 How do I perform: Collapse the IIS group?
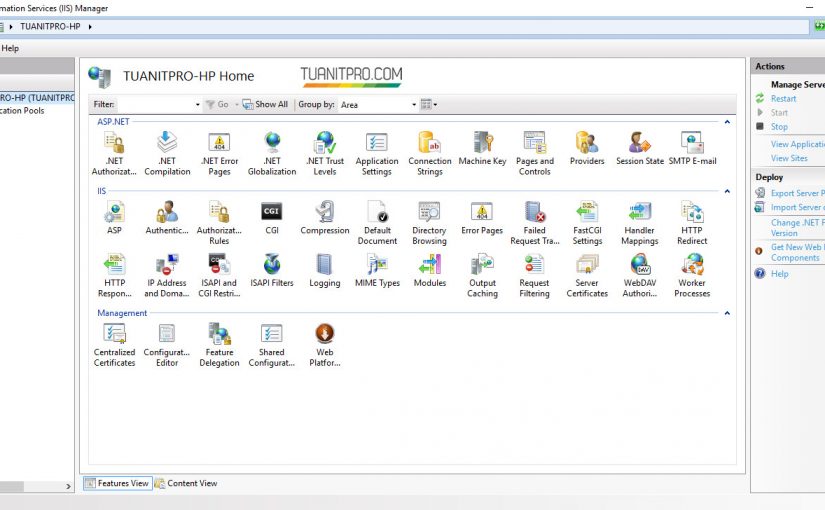(727, 191)
